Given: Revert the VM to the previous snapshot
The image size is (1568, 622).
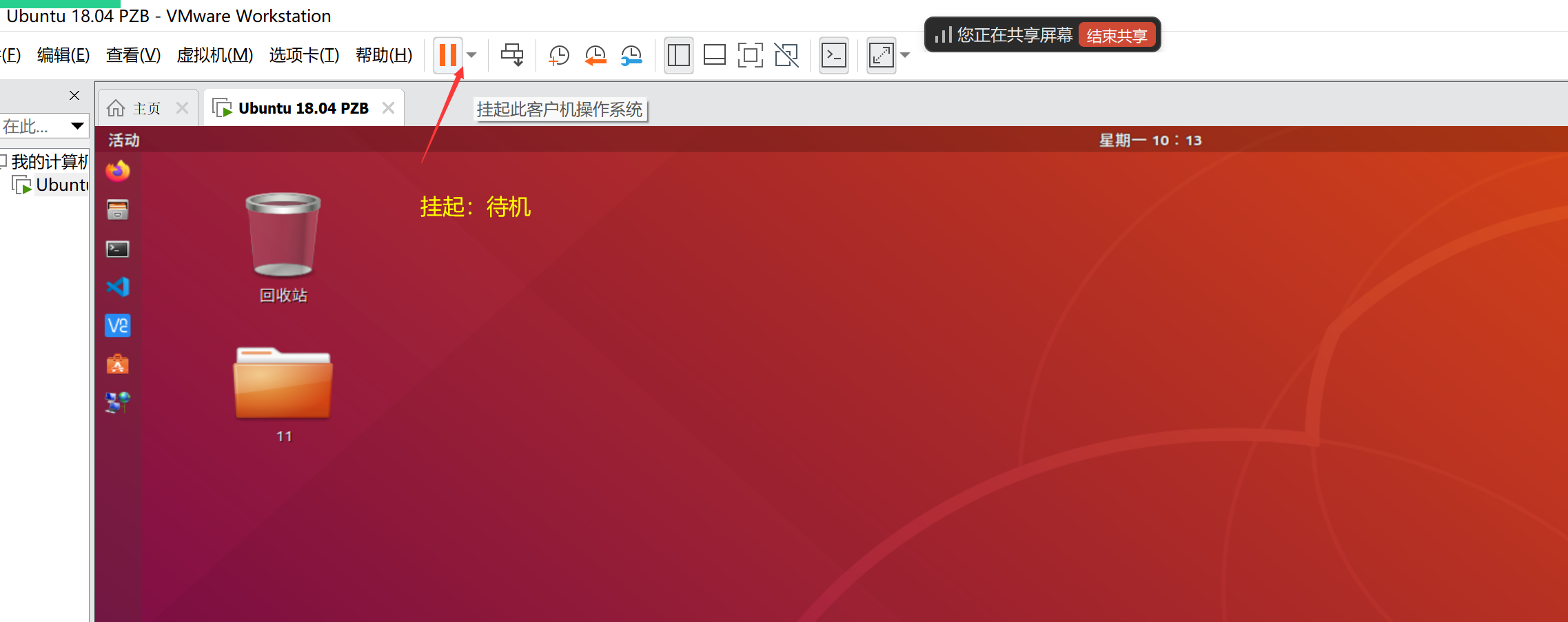Looking at the screenshot, I should [x=595, y=55].
